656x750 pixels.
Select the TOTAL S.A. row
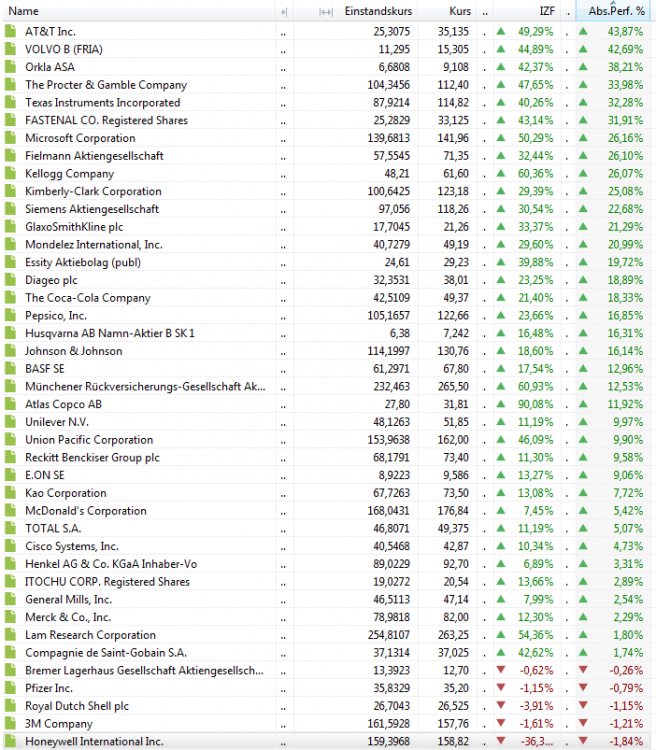[328, 528]
